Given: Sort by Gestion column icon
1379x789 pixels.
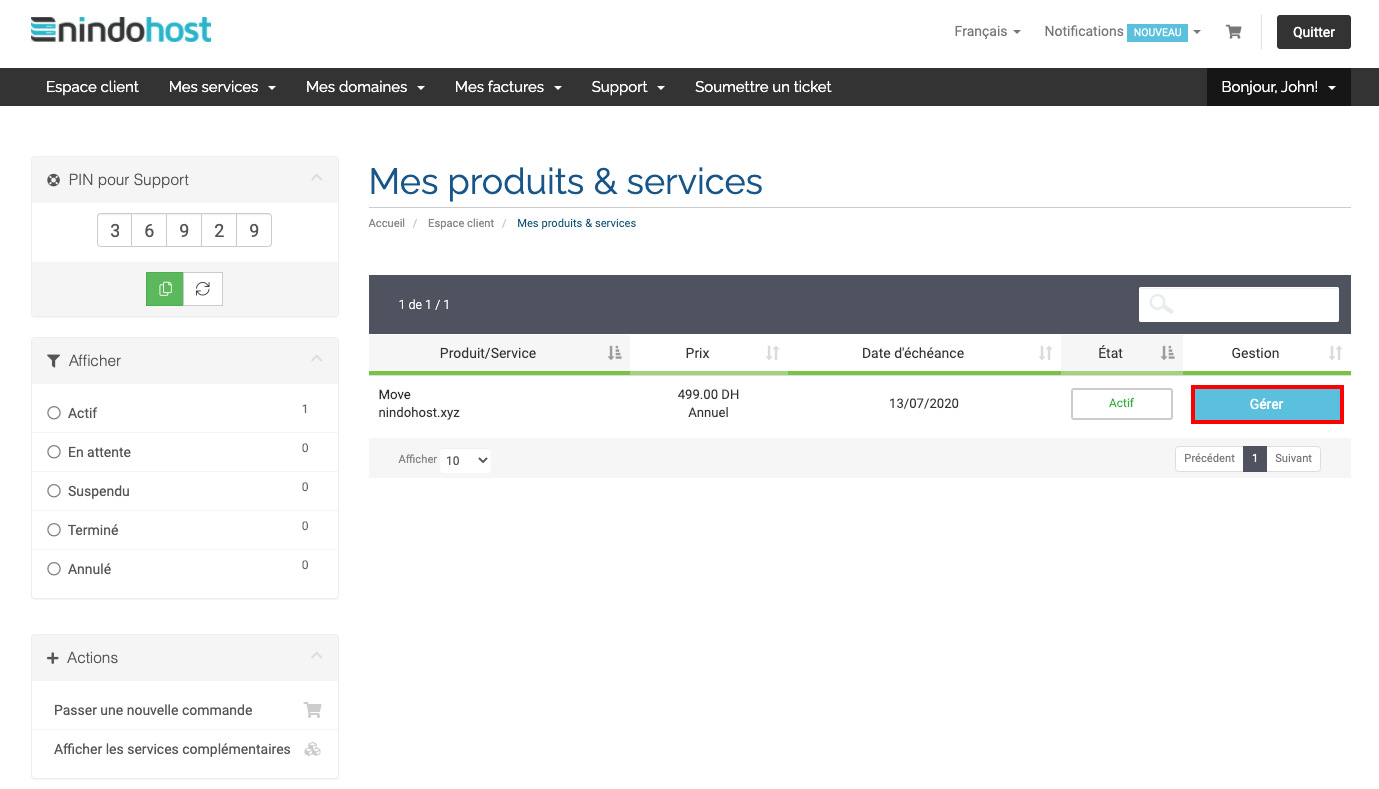Looking at the screenshot, I should 1335,353.
